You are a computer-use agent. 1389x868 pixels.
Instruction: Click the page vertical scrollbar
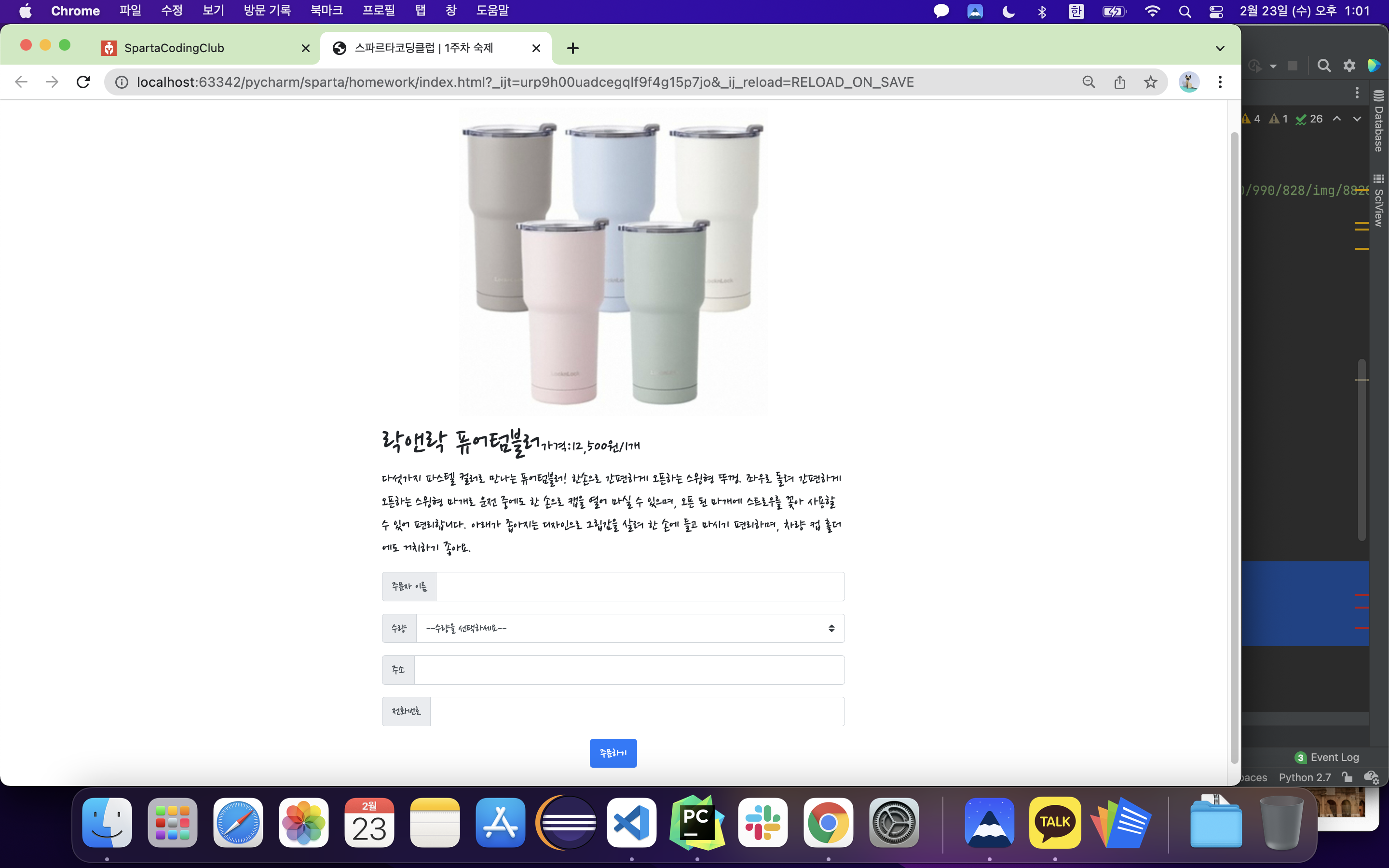pos(1234,448)
